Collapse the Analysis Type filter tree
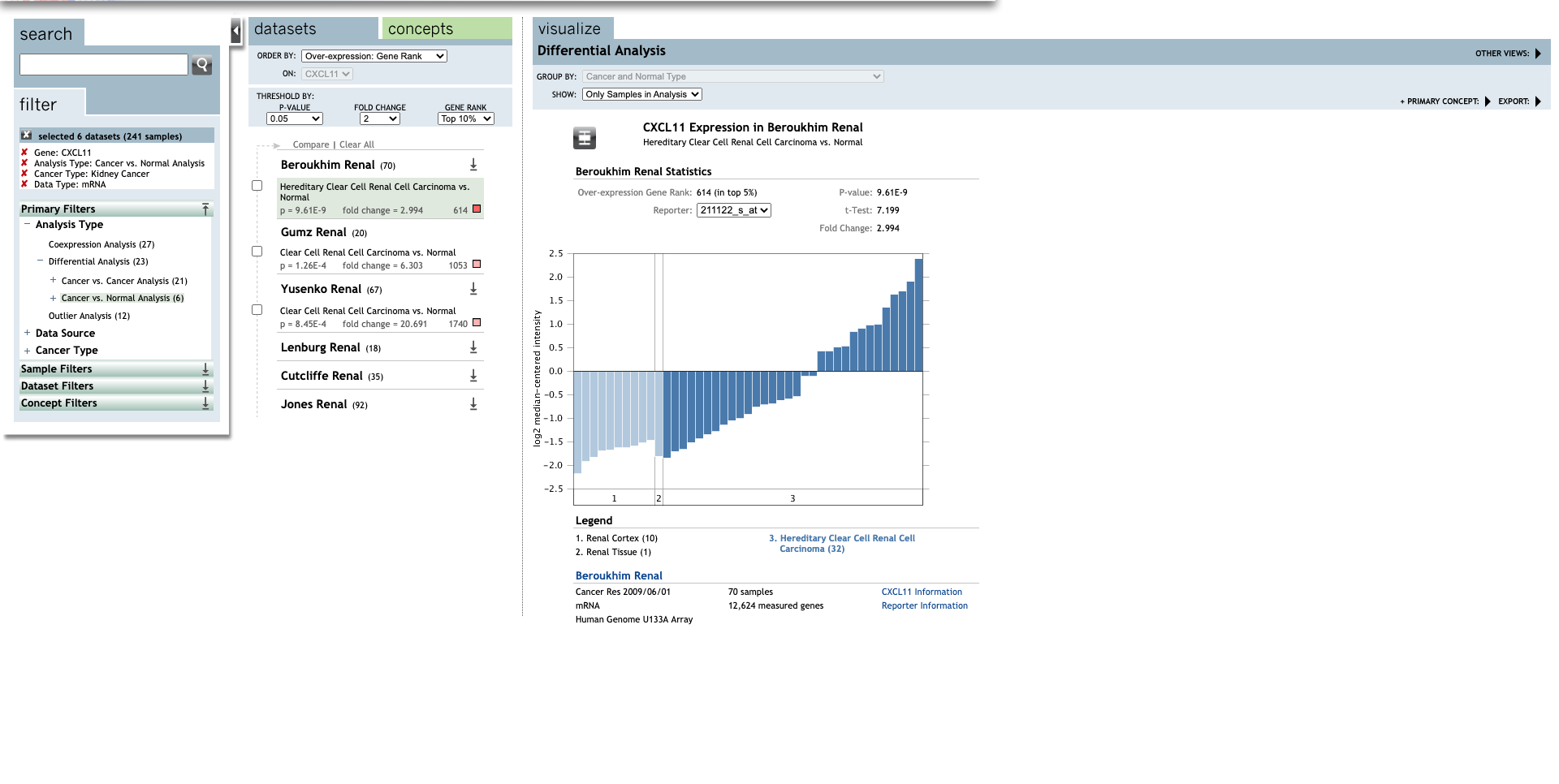Screen dimensions: 1559x784 (27, 224)
